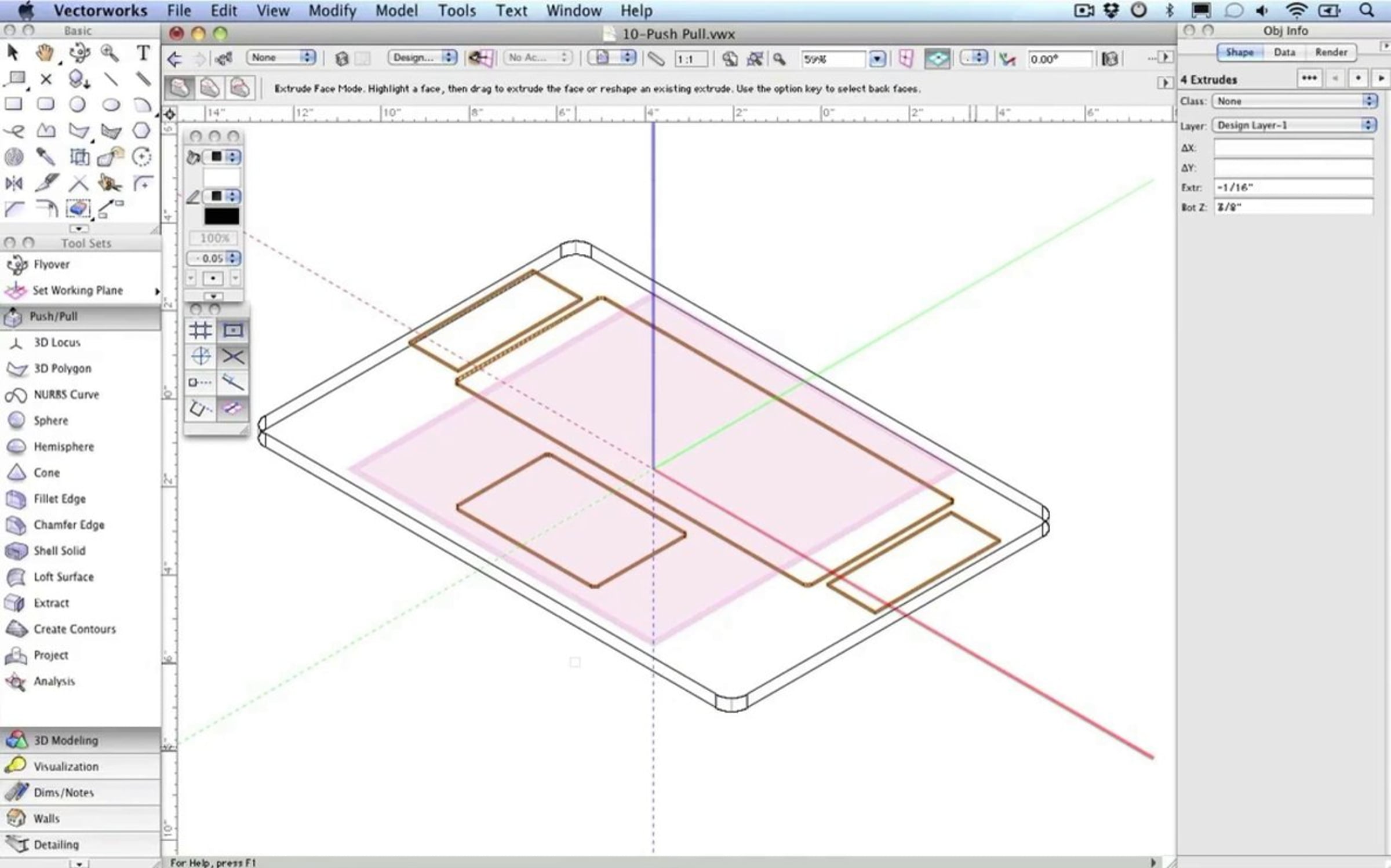Expand the zoom percentage dropdown
The height and width of the screenshot is (868, 1391).
point(877,59)
